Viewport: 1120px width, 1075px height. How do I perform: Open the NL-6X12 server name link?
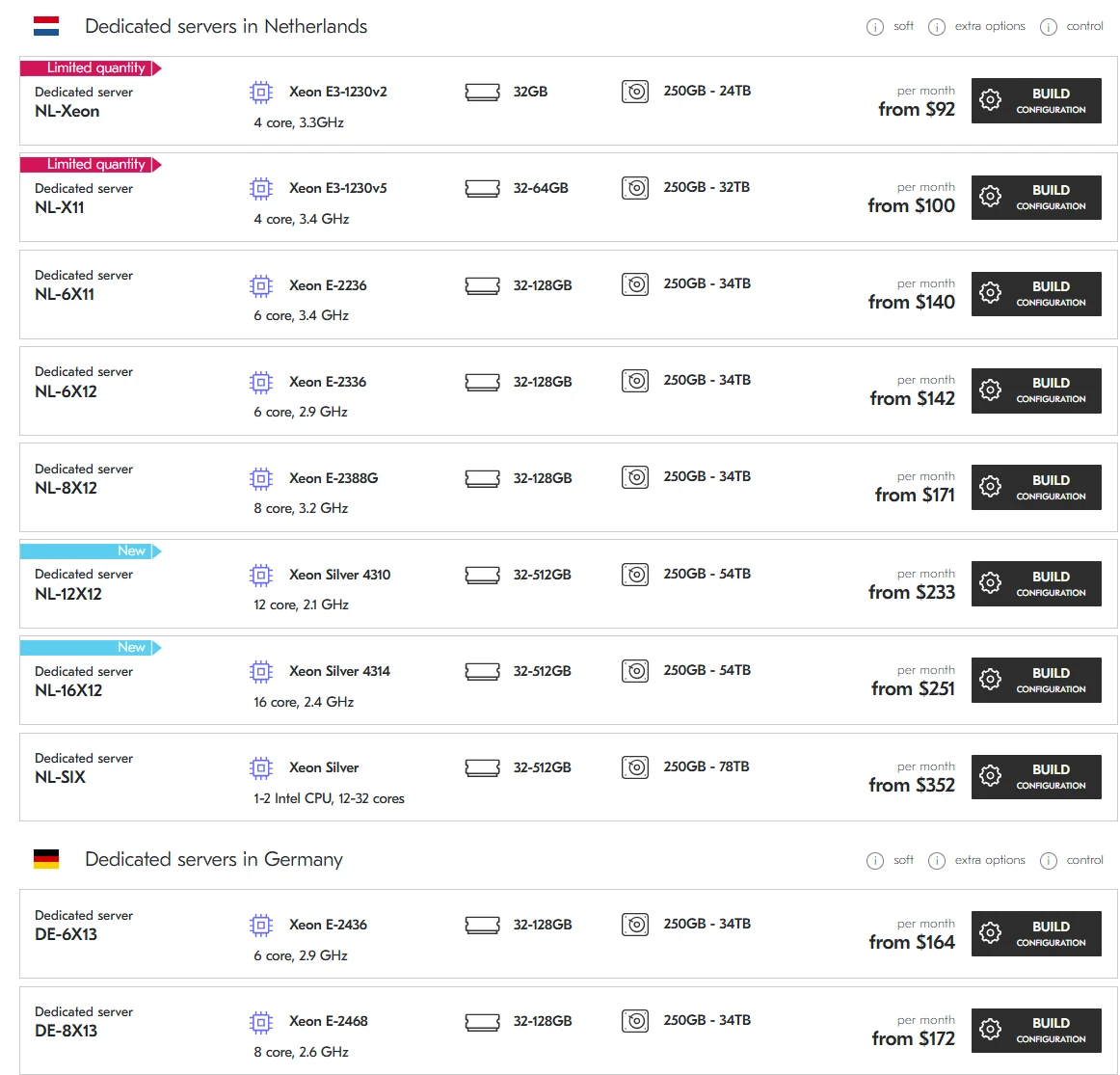pos(66,391)
